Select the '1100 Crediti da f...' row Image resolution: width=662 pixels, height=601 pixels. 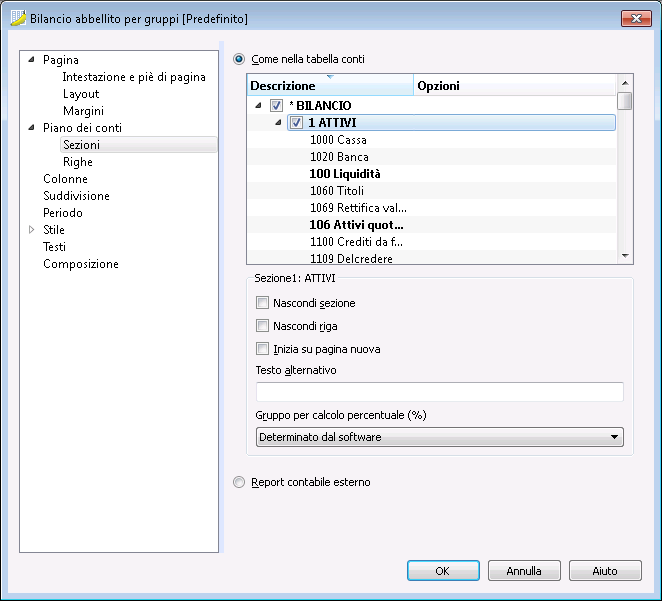point(431,241)
